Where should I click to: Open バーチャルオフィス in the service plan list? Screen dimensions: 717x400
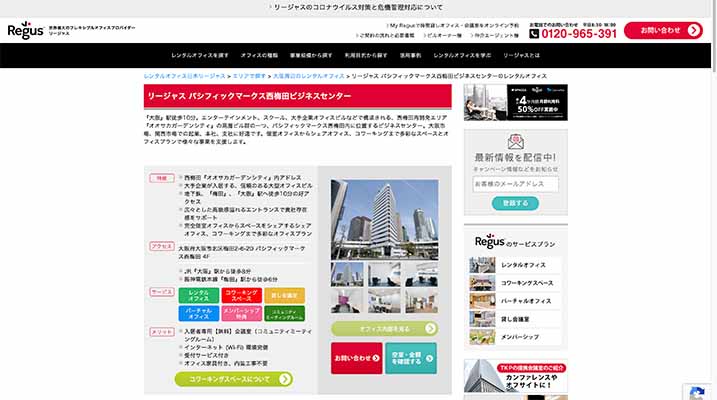tap(515, 301)
